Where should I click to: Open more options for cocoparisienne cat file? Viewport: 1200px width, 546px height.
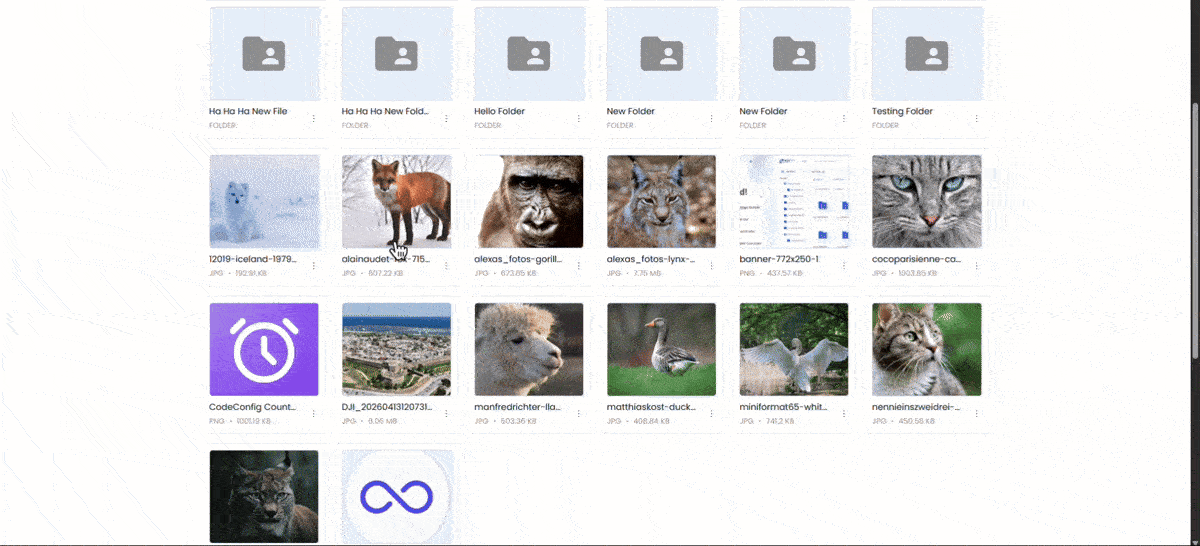976,266
